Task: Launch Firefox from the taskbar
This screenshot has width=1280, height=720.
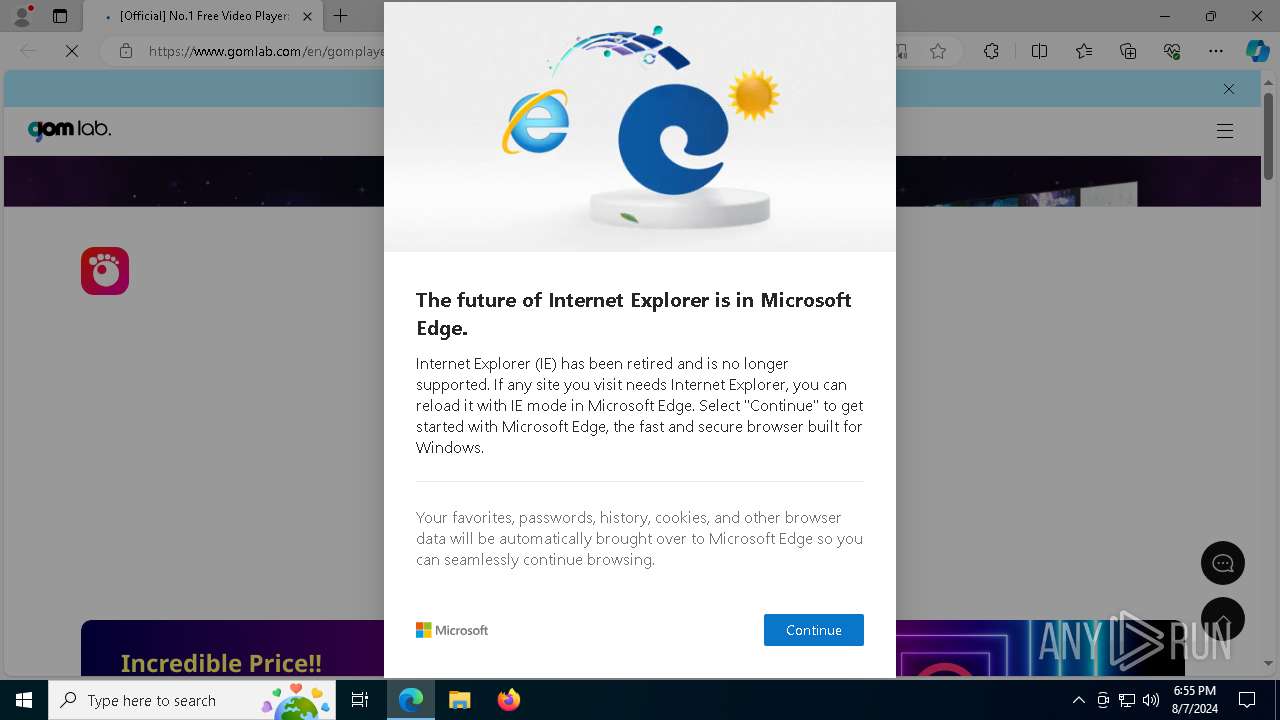Action: (508, 700)
